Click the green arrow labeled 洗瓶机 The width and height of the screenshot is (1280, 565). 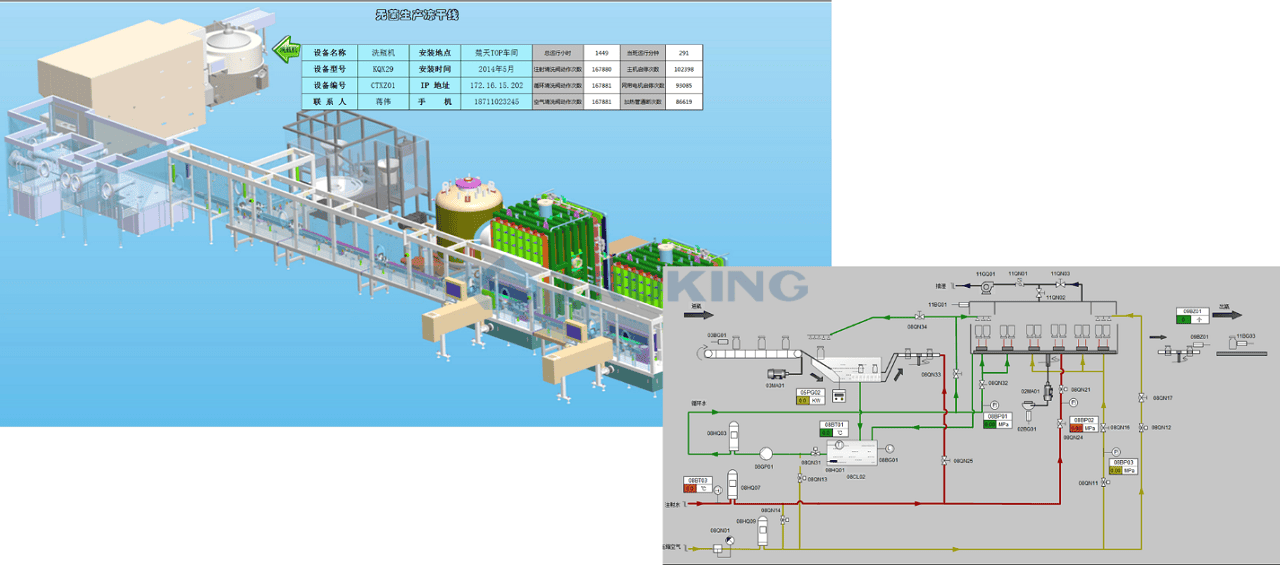tap(288, 48)
